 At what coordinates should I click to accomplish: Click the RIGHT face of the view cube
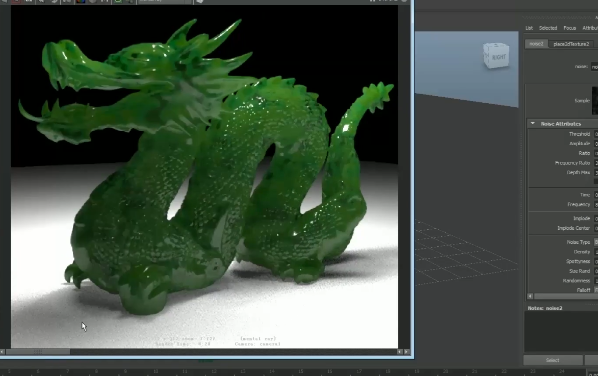pyautogui.click(x=498, y=57)
